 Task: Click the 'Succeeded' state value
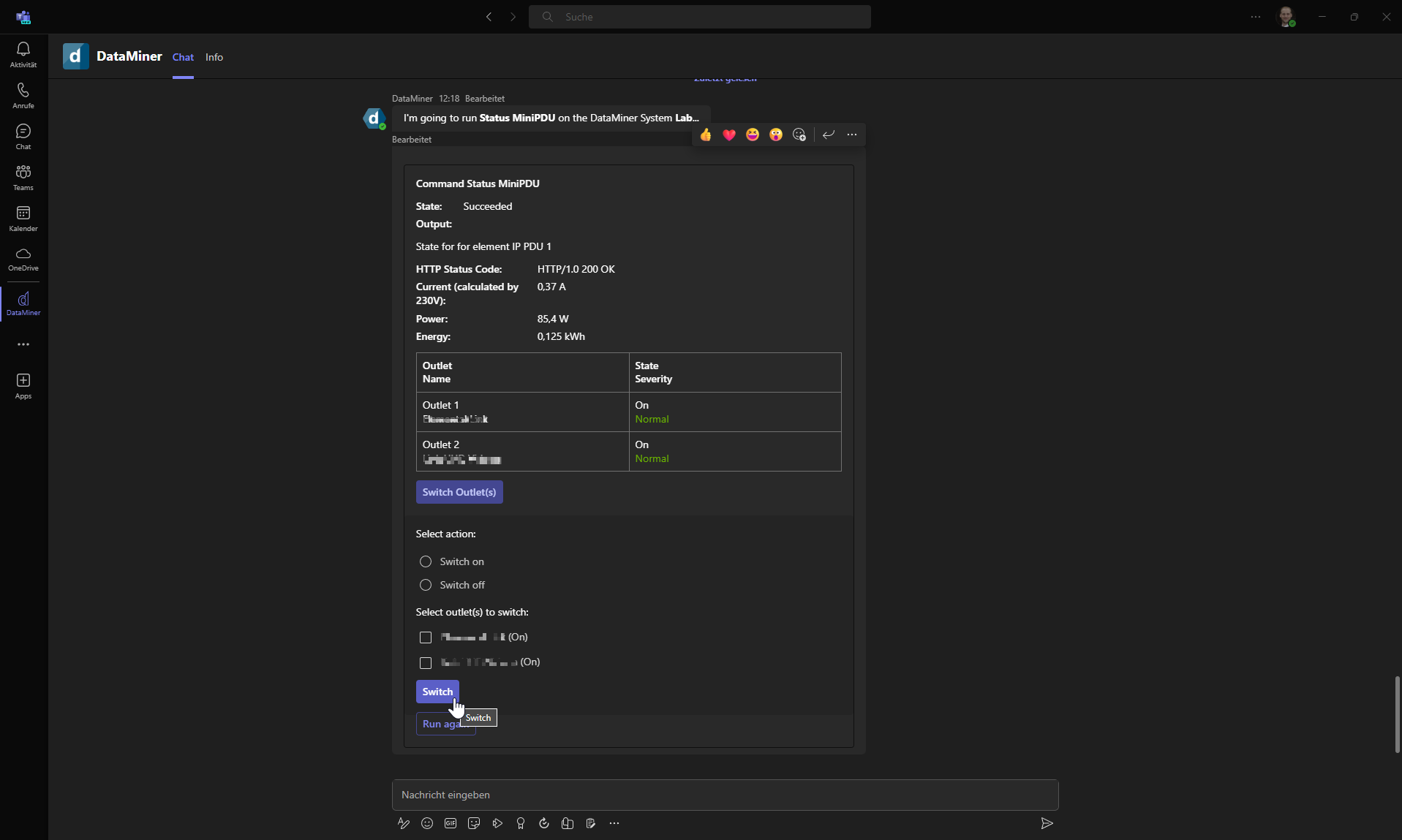click(x=488, y=206)
